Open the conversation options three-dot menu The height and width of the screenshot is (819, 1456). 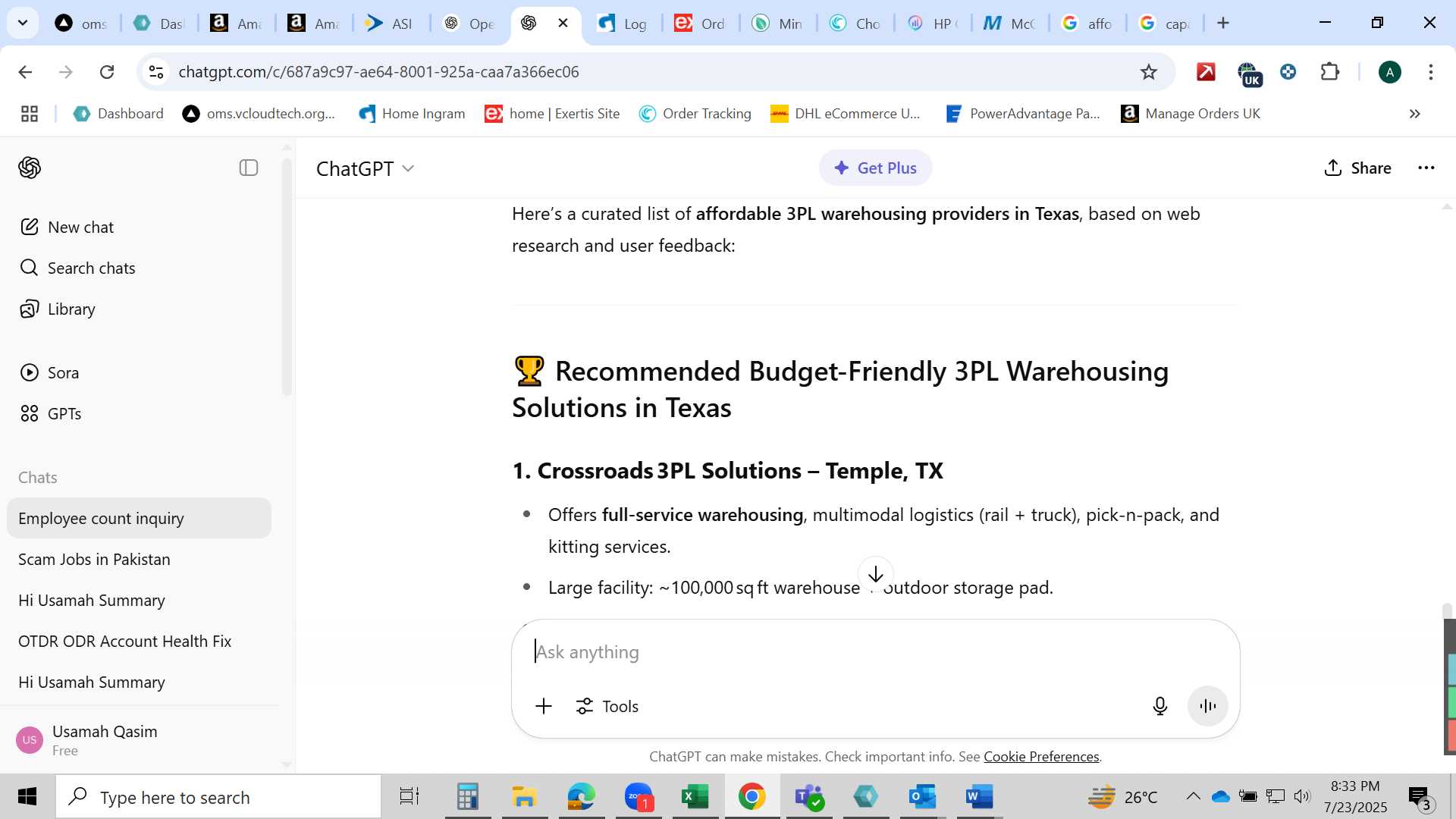1426,168
